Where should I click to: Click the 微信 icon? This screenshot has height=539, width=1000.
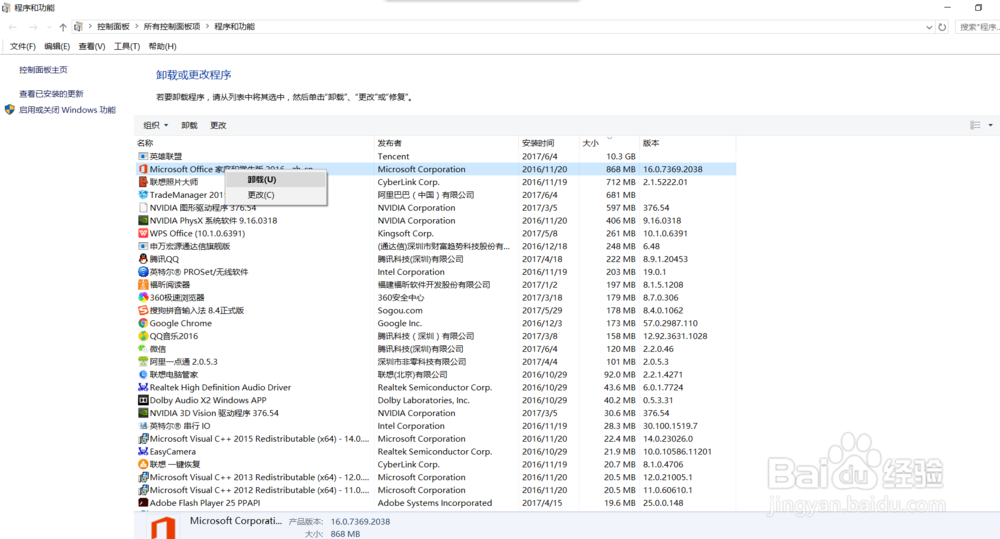click(143, 349)
